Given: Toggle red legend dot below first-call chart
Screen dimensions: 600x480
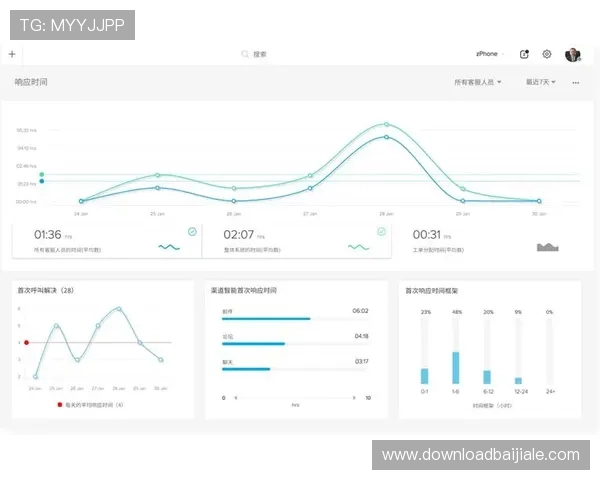Looking at the screenshot, I should (59, 405).
